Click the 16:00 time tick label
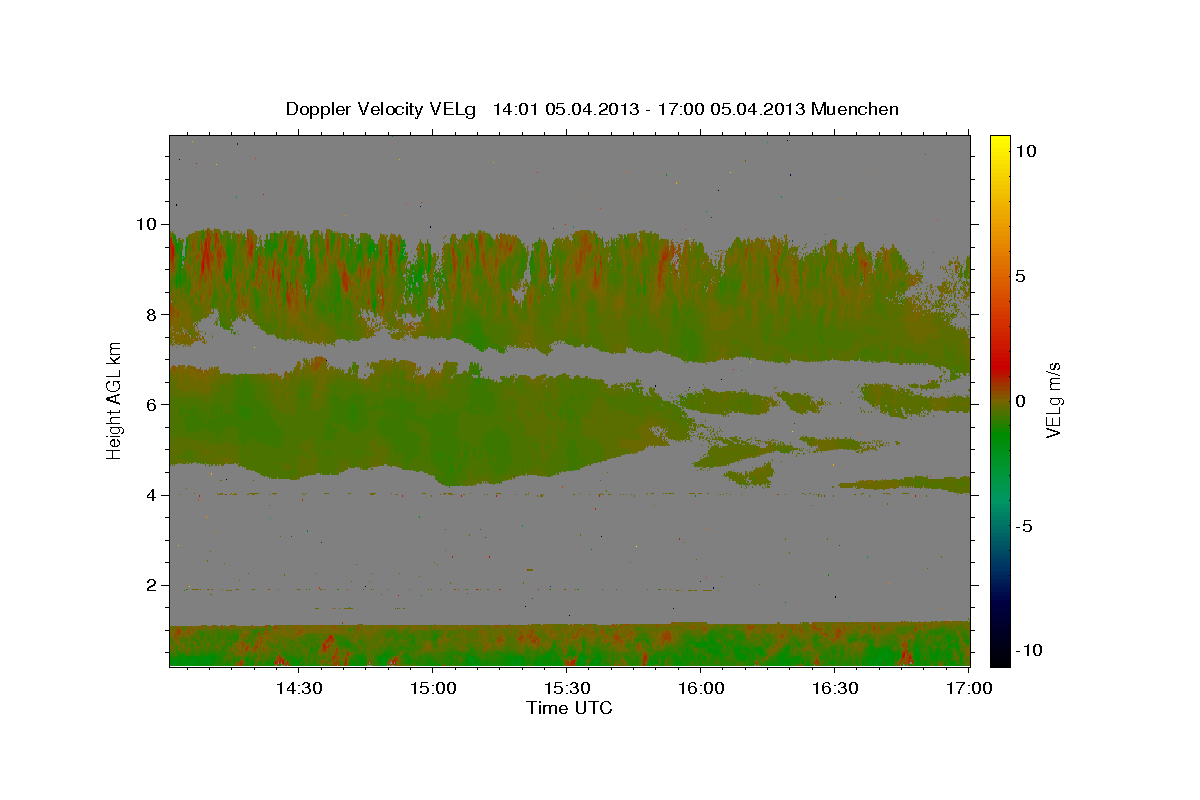 click(701, 689)
